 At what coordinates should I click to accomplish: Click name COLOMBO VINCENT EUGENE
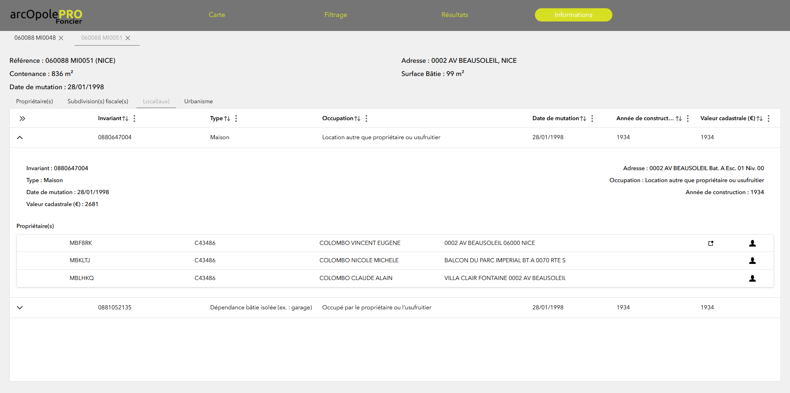tap(360, 243)
